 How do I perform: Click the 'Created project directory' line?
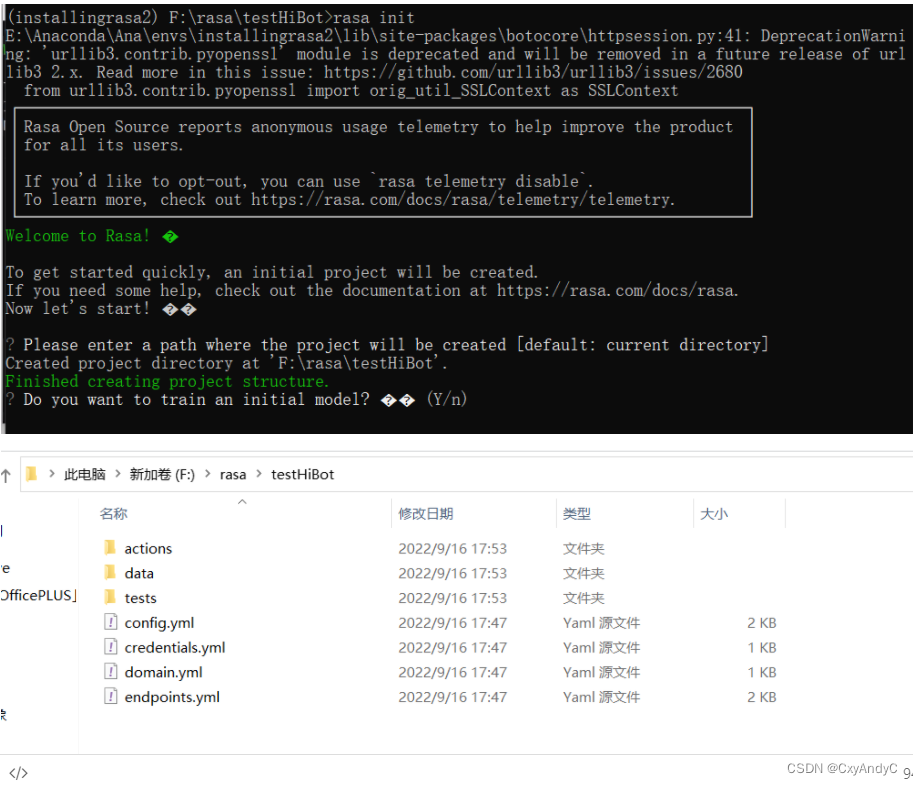227,363
